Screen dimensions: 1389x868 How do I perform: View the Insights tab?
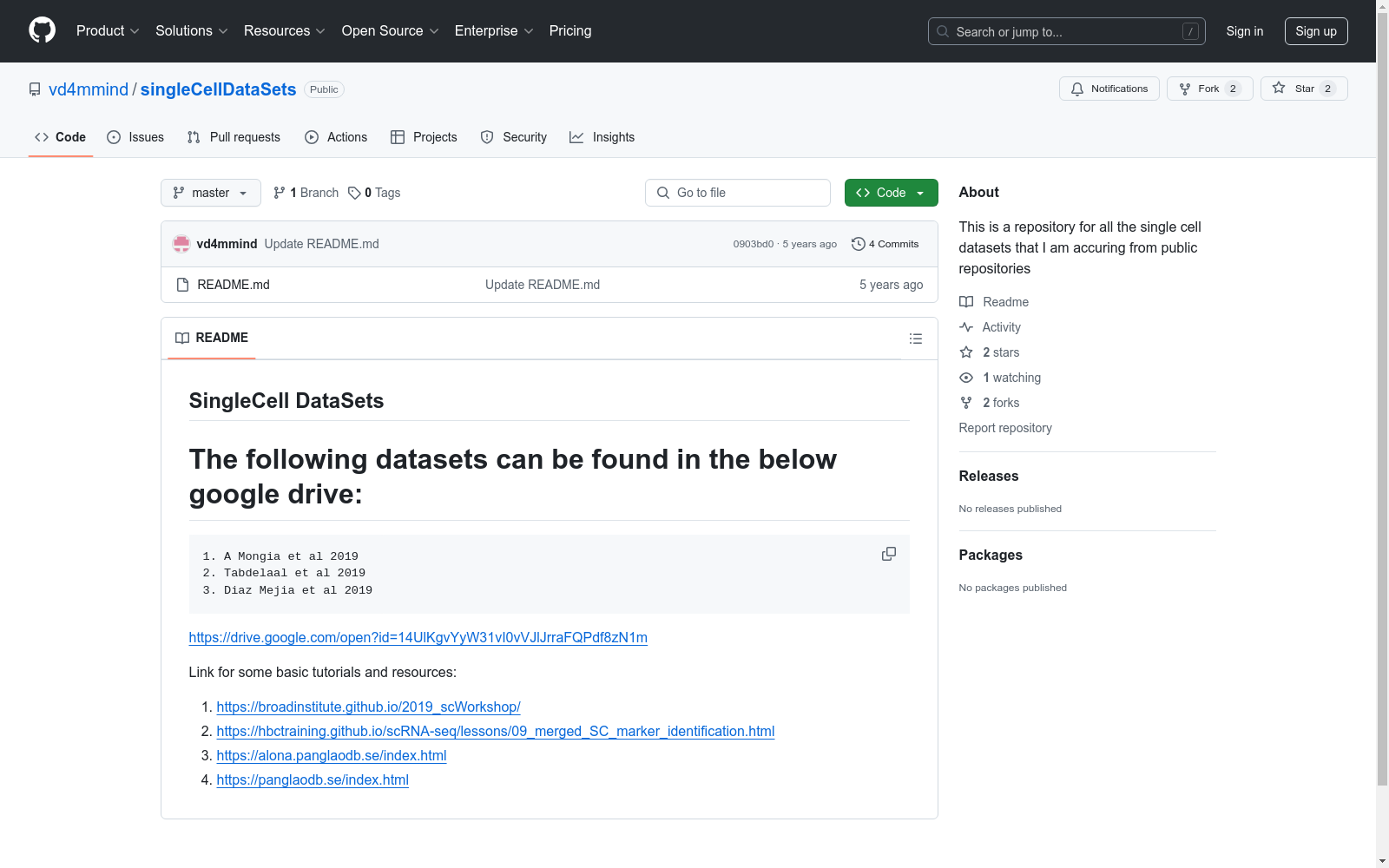pos(602,137)
